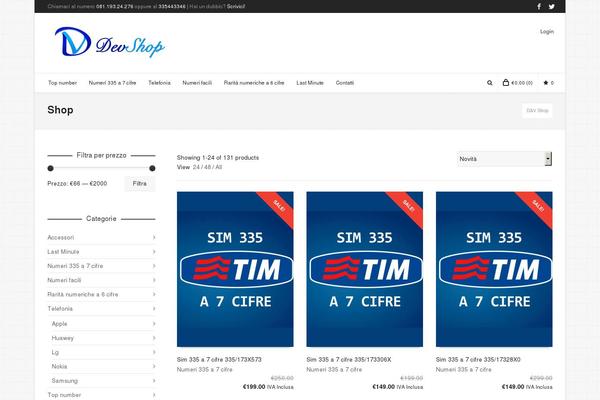The height and width of the screenshot is (400, 600).
Task: Click chevron beside Samsung subcategory
Action: pyautogui.click(x=154, y=380)
